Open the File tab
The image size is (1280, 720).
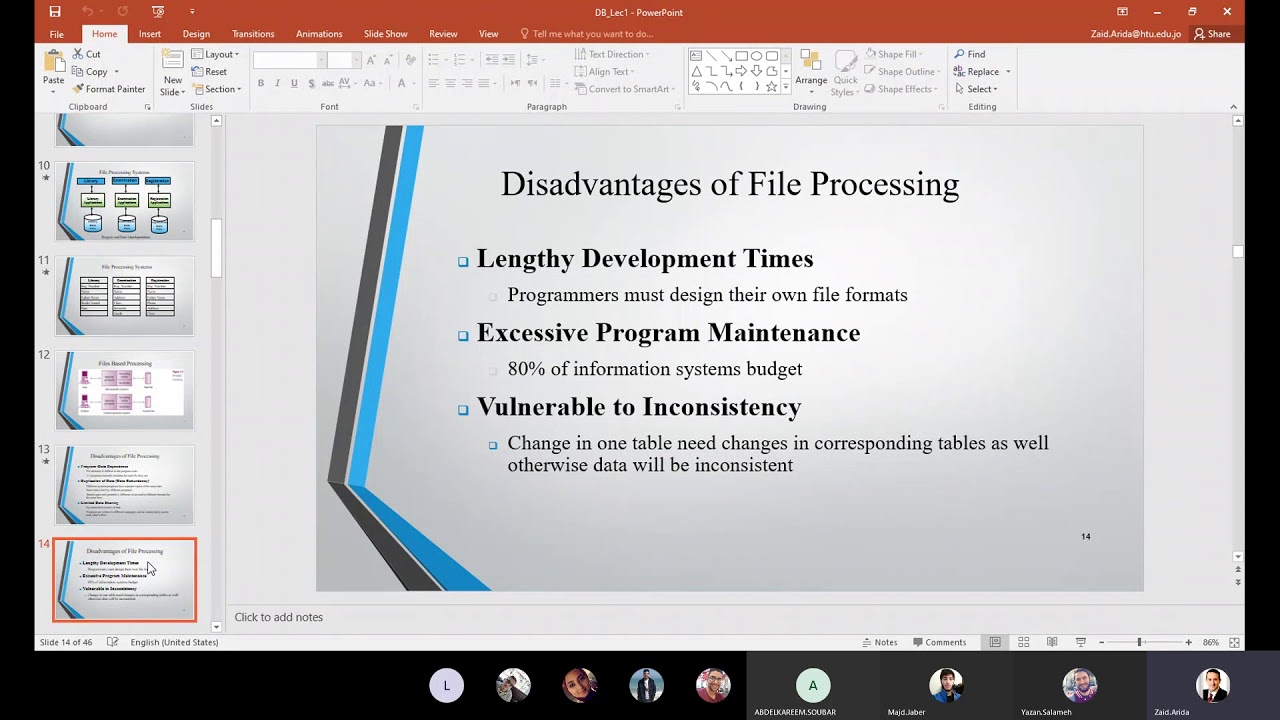[57, 34]
